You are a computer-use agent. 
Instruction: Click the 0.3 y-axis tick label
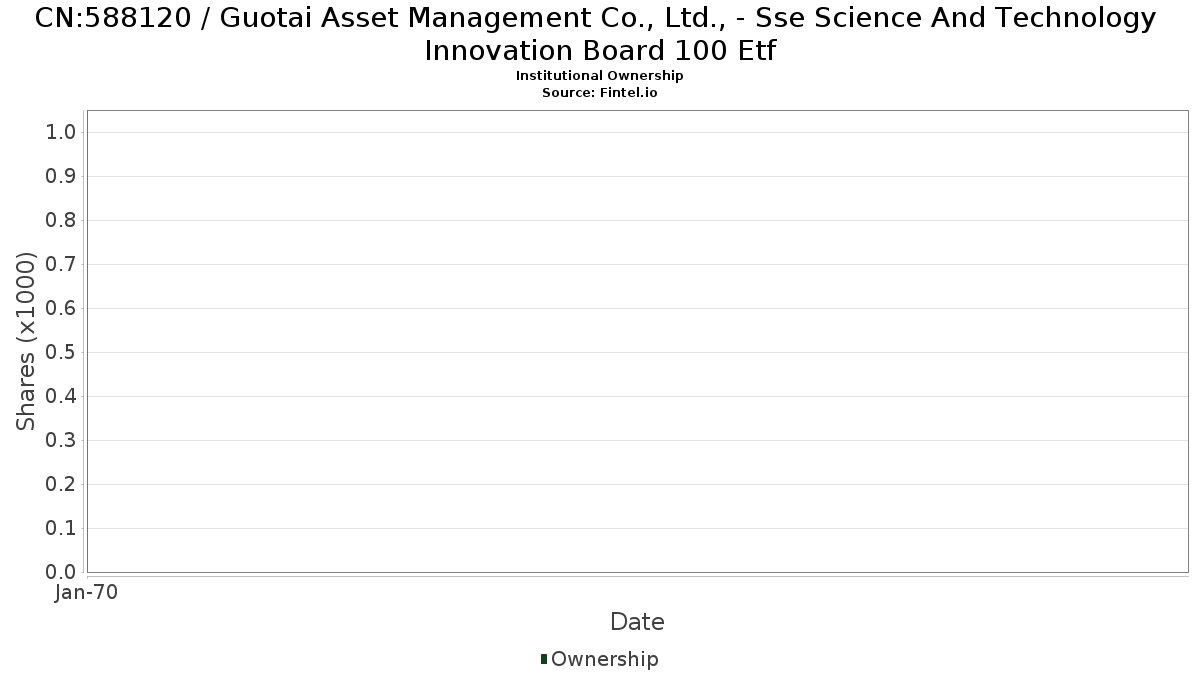(x=62, y=441)
